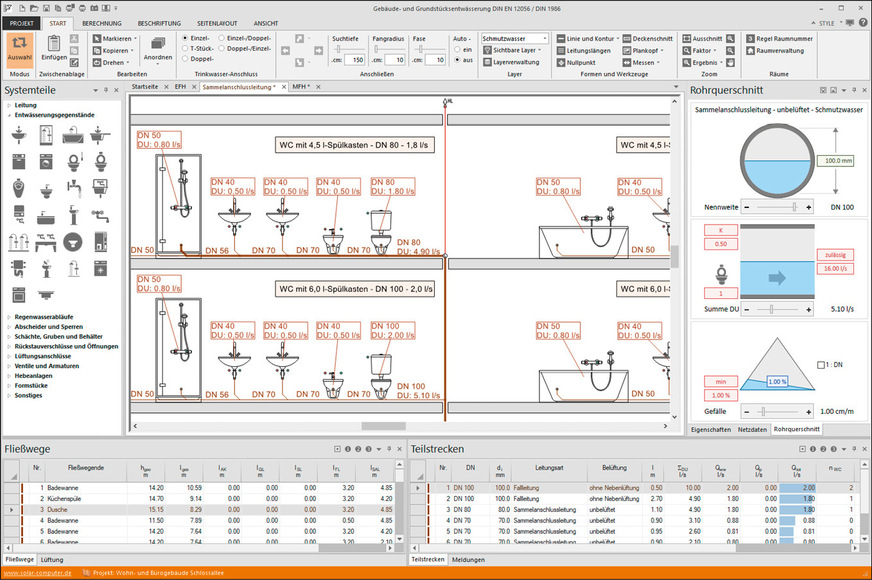Click the Layerverwaltung button
The height and width of the screenshot is (580, 872).
tap(515, 61)
